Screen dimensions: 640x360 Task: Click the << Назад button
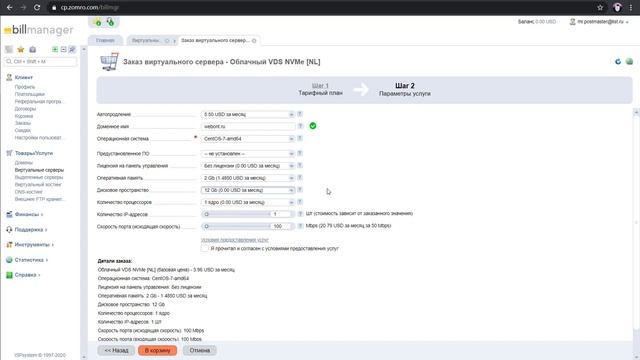[116, 350]
